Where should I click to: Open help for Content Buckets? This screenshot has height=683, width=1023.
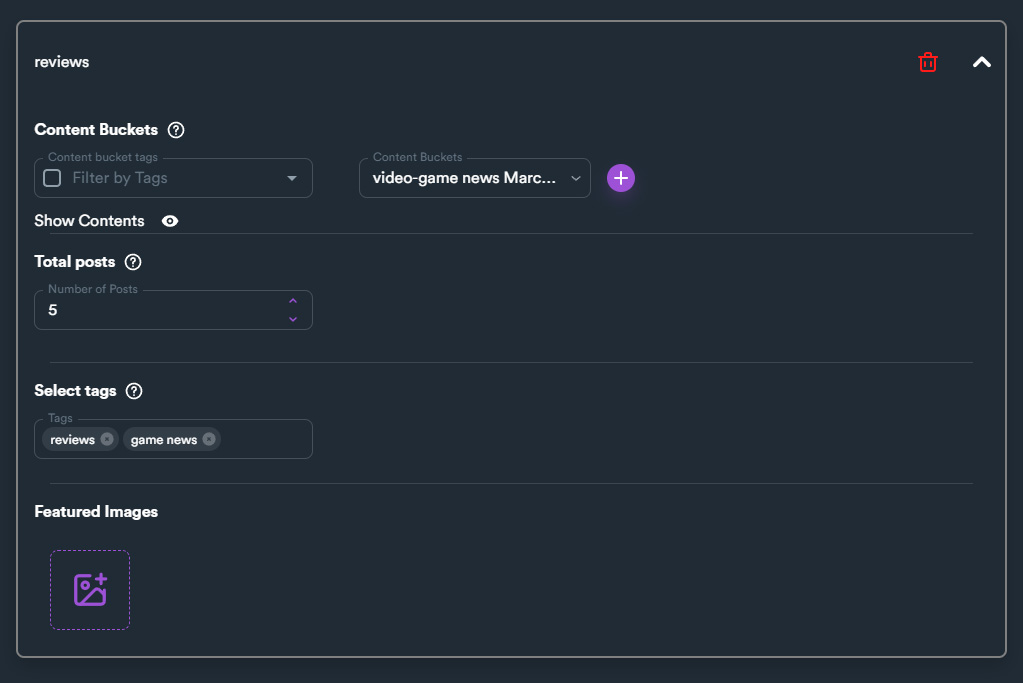coord(176,130)
